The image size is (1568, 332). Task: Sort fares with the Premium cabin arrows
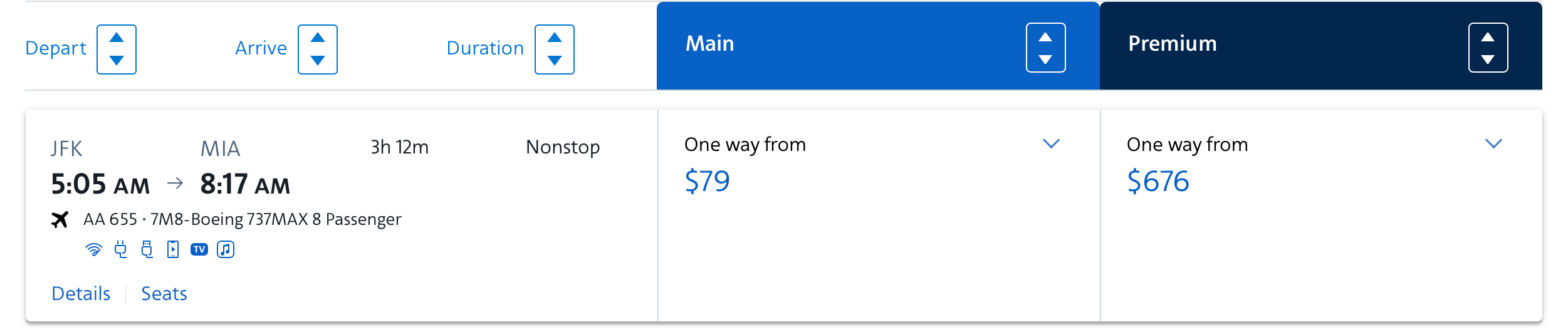1488,48
